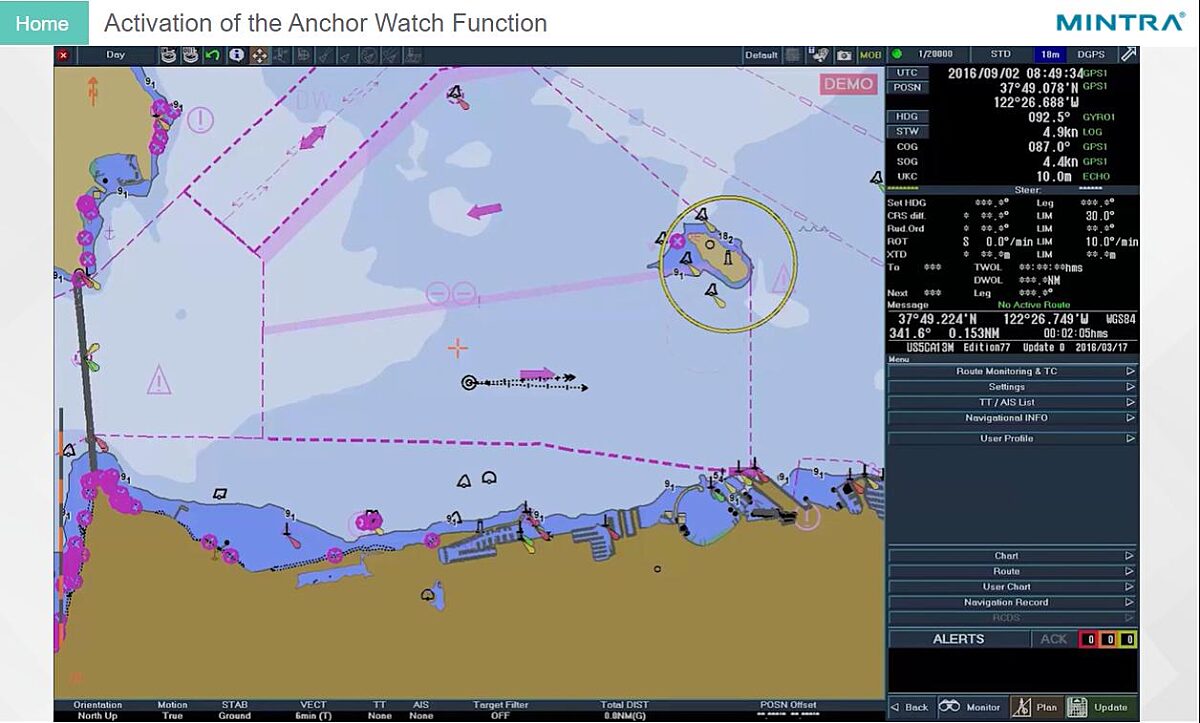Open the 1/20000 chart scale selector

pos(936,55)
